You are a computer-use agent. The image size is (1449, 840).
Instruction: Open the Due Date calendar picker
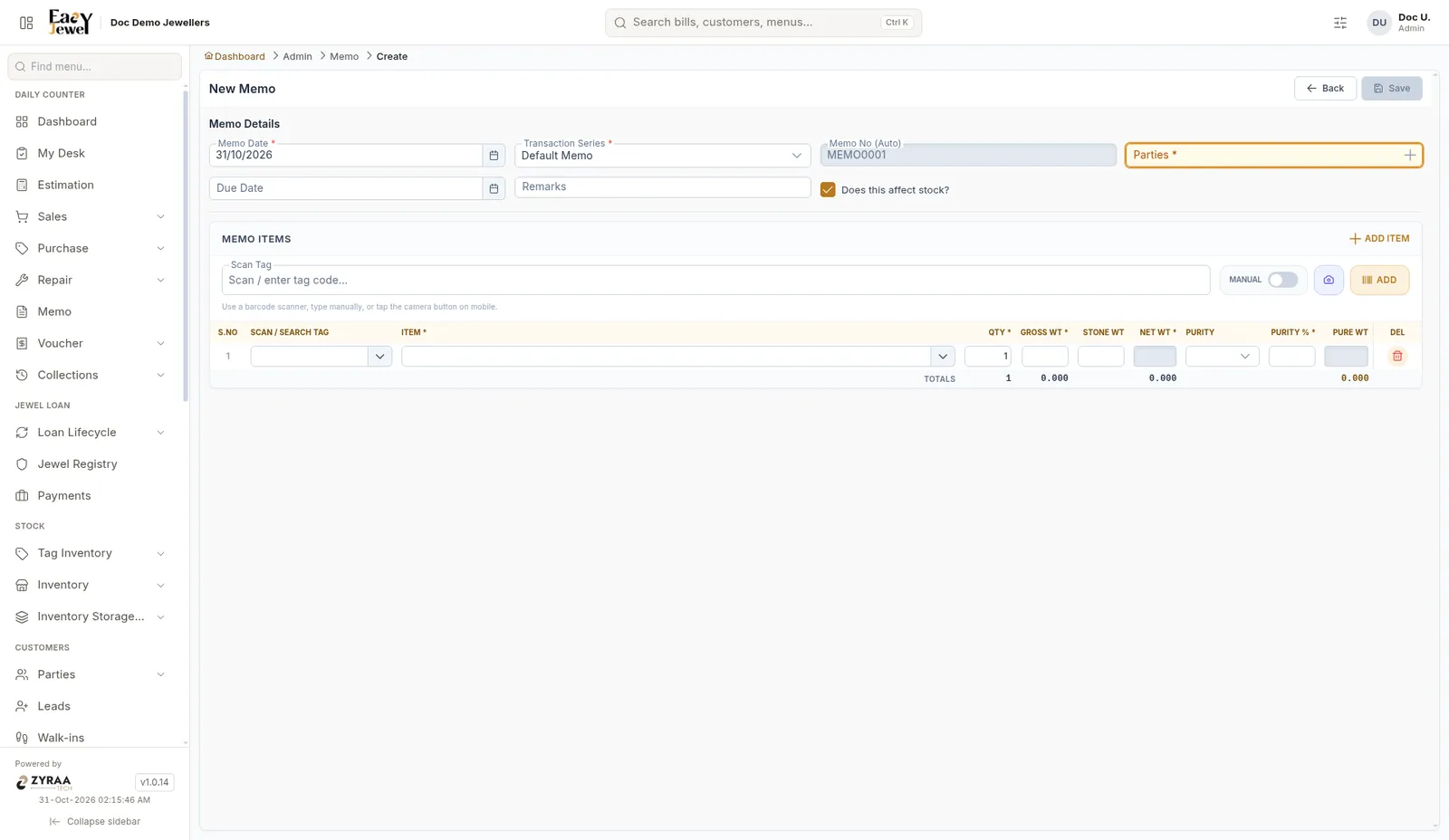494,188
